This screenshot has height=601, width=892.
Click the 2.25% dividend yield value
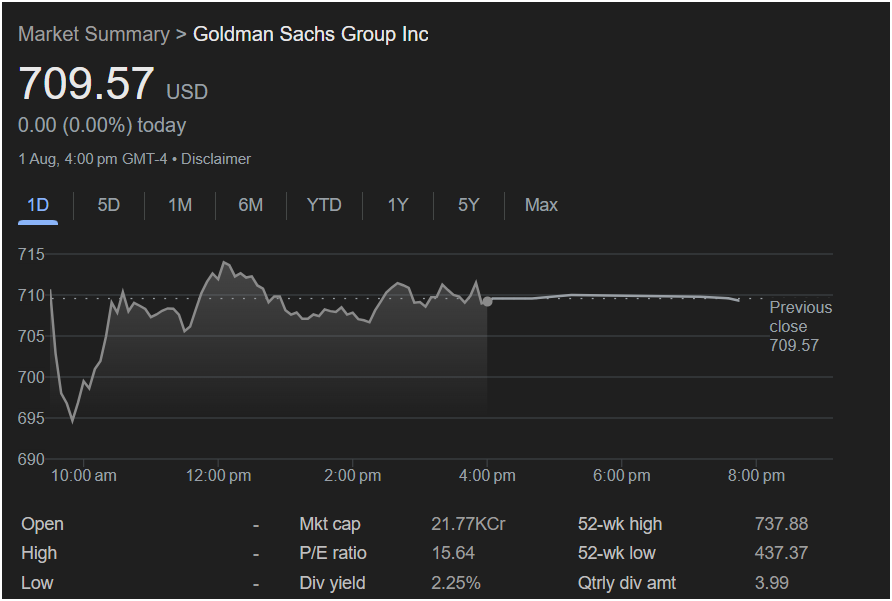(456, 583)
